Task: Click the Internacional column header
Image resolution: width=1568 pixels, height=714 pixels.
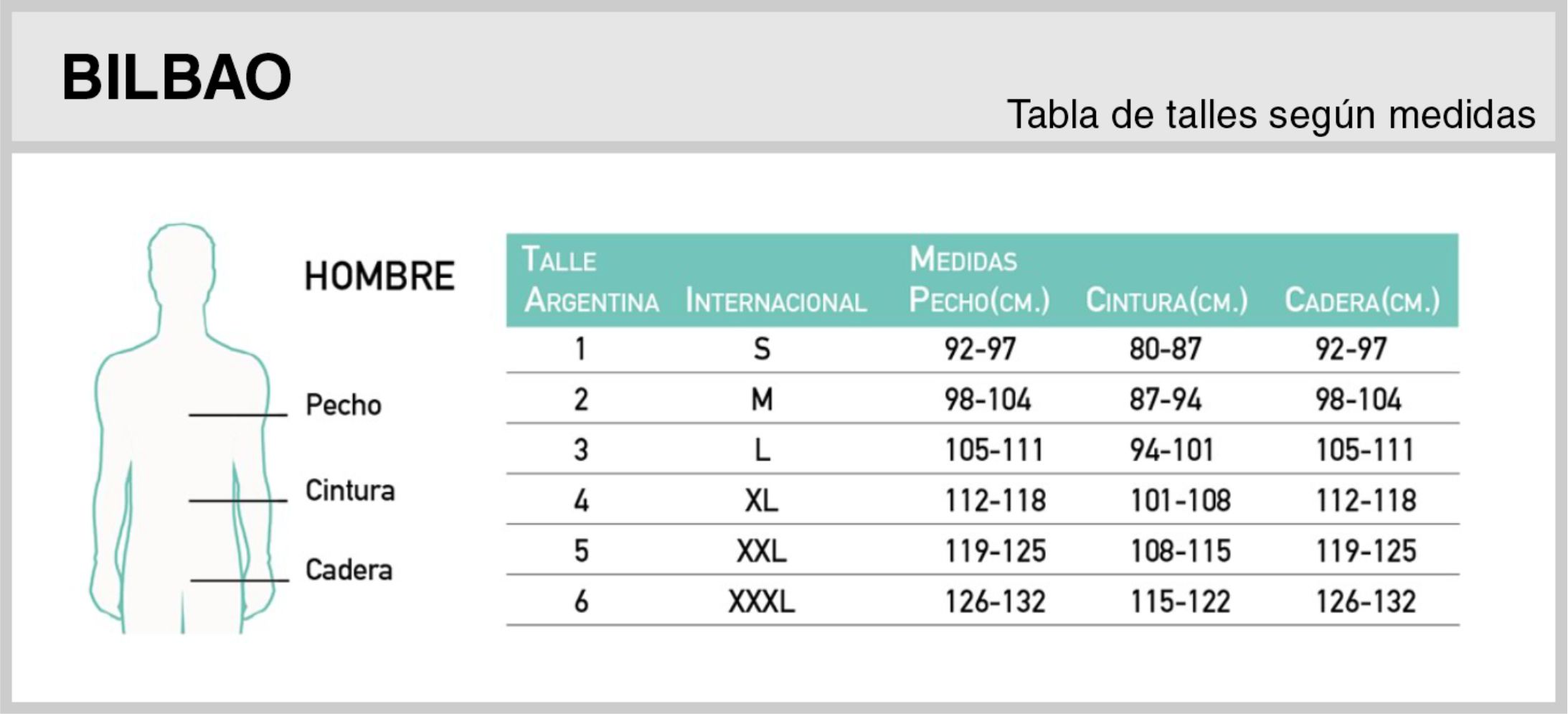Action: [775, 301]
